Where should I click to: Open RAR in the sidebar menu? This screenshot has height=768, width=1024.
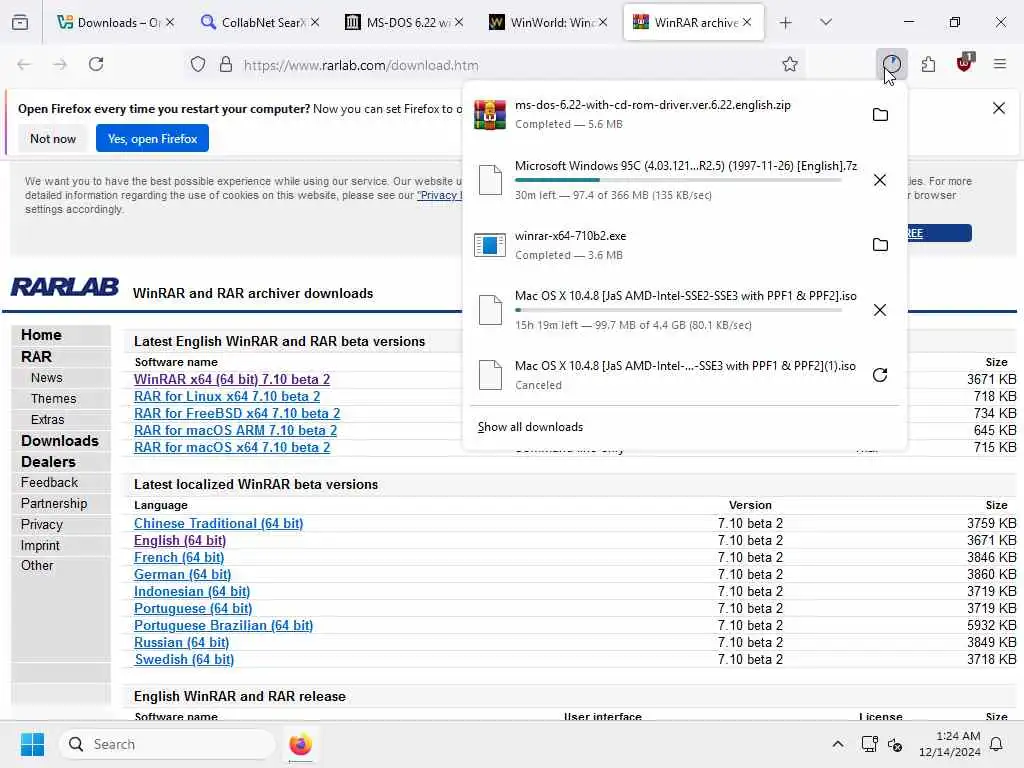coord(36,357)
